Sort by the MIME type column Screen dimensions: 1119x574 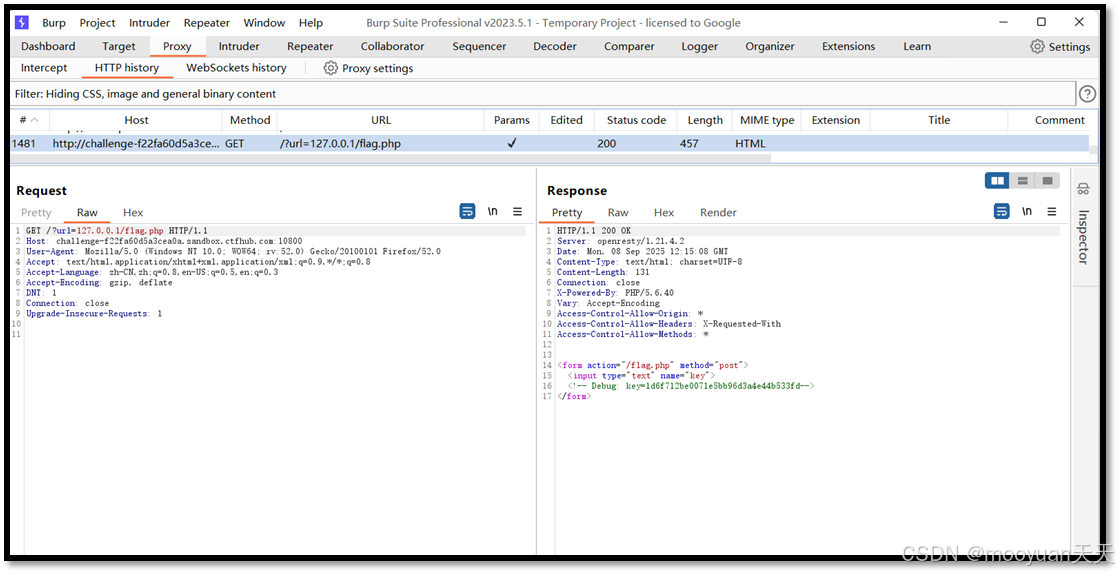point(767,120)
